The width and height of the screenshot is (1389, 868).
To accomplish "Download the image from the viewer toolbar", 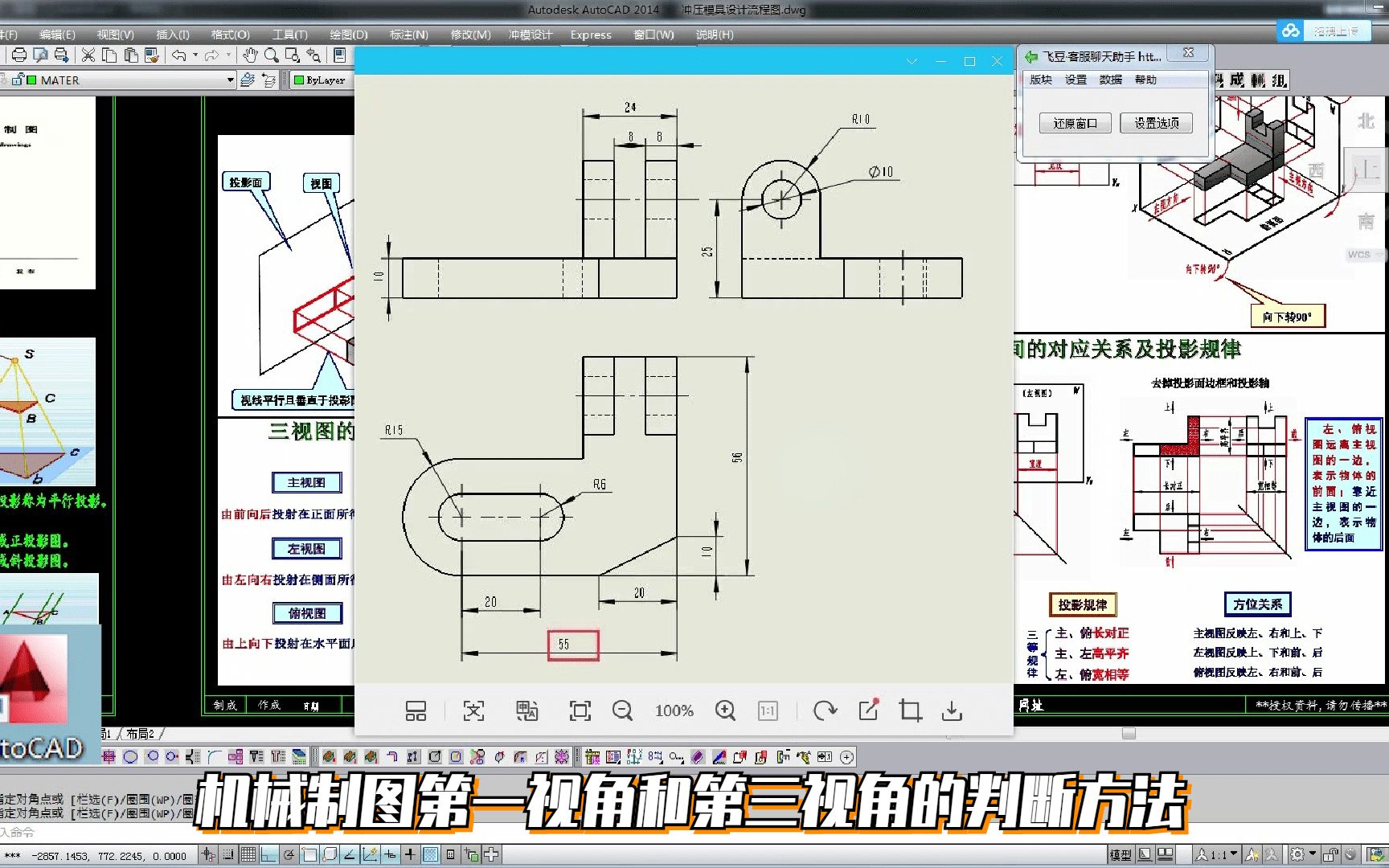I will tap(952, 710).
